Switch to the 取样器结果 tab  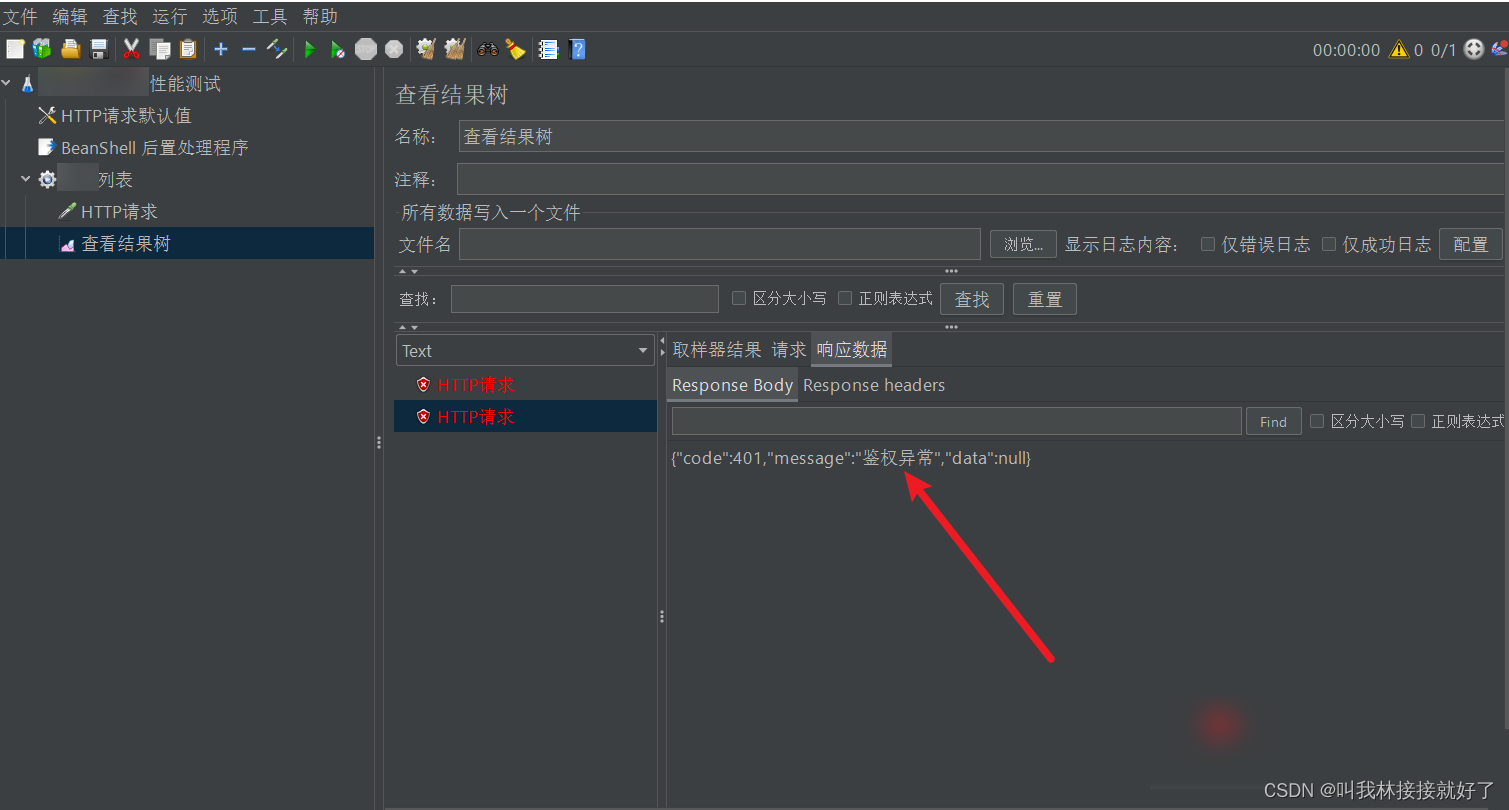(x=717, y=350)
